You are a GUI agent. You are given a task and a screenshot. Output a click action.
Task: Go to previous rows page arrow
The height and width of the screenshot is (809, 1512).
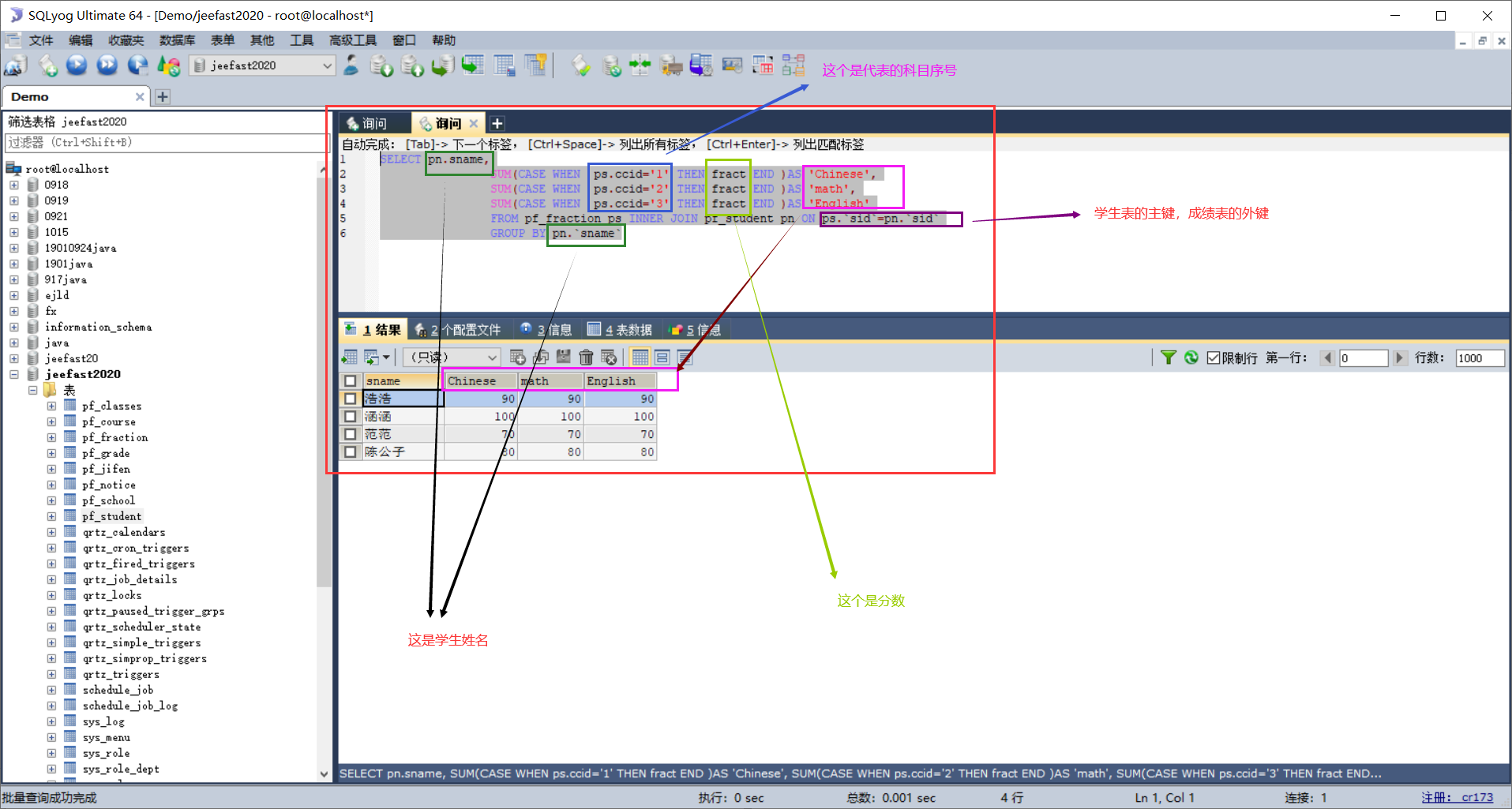[x=1328, y=358]
